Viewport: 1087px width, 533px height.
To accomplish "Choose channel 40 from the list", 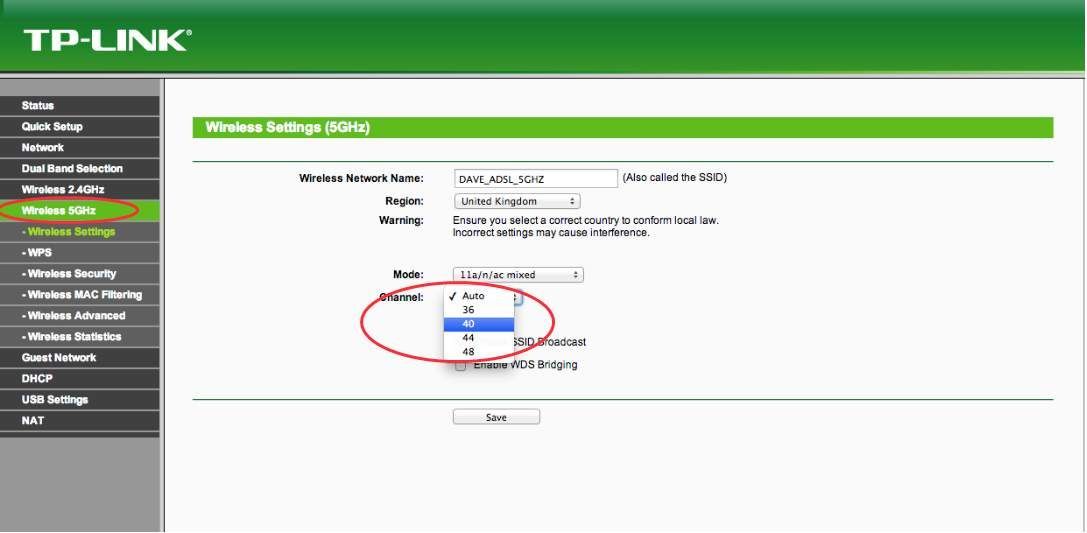I will [x=479, y=324].
